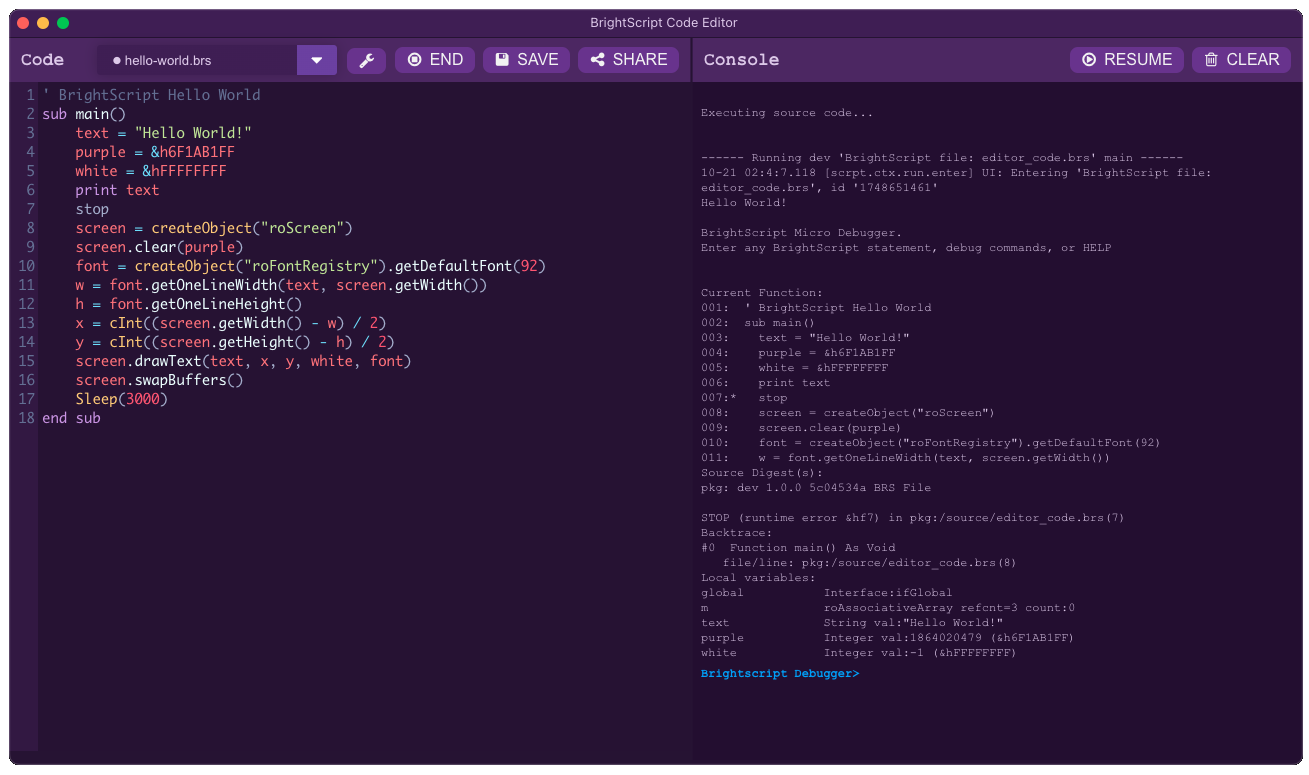Click the 'Source Digest(s):' console line

(x=762, y=473)
